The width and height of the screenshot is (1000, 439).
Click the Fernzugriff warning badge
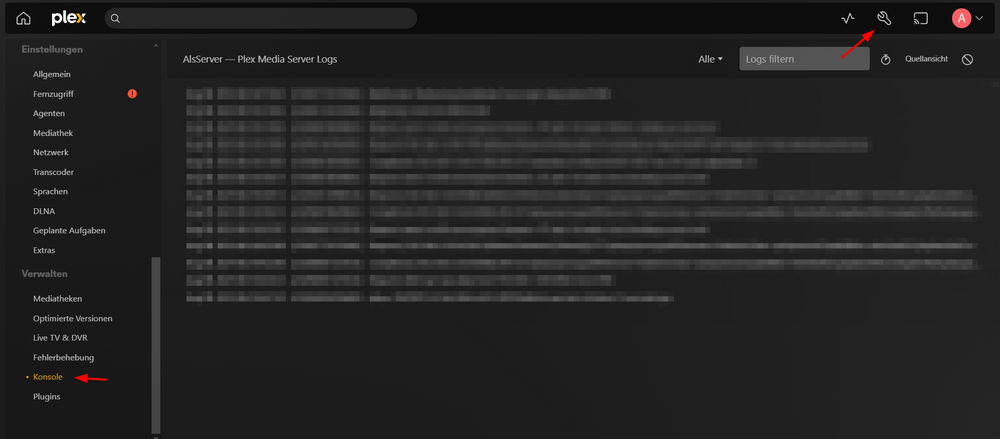click(x=132, y=94)
